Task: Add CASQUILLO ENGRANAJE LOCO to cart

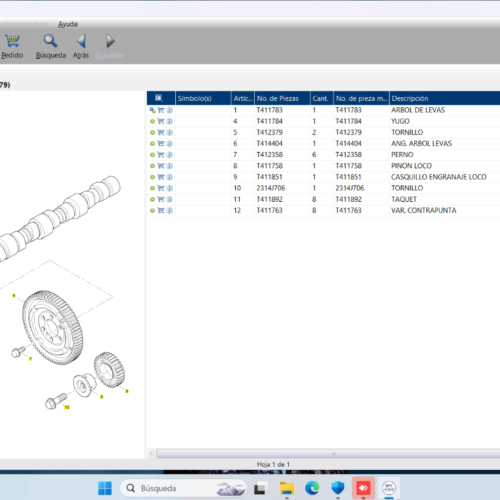Action: [x=161, y=177]
